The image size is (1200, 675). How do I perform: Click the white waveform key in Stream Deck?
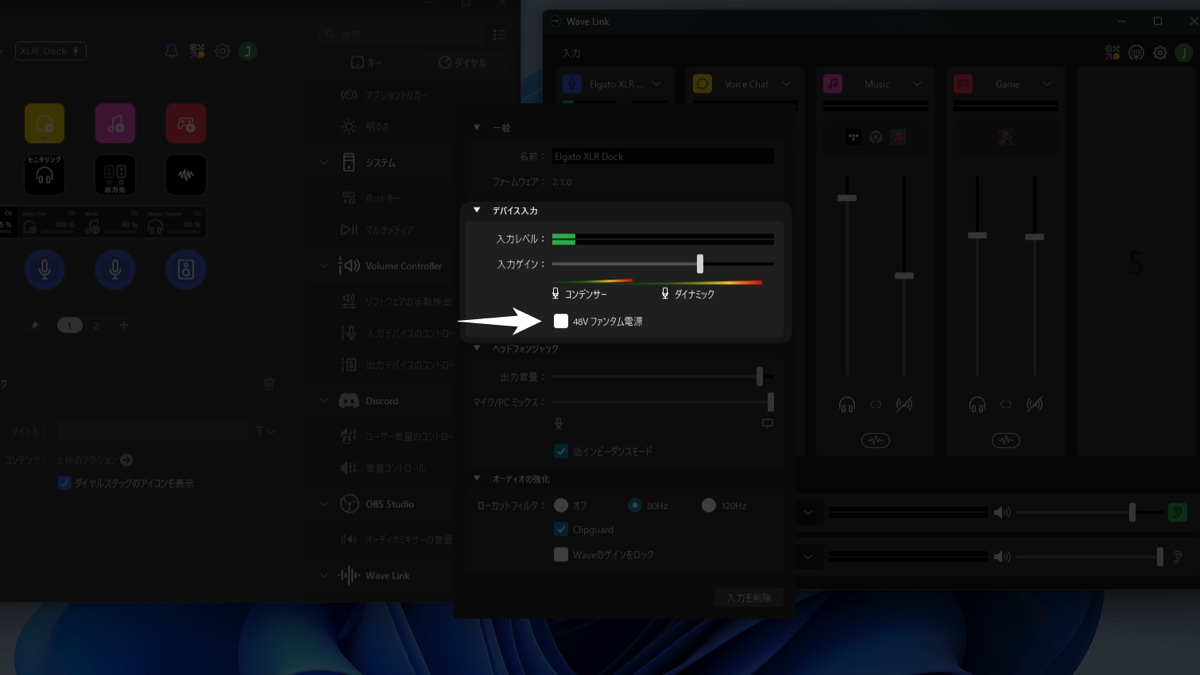click(186, 175)
